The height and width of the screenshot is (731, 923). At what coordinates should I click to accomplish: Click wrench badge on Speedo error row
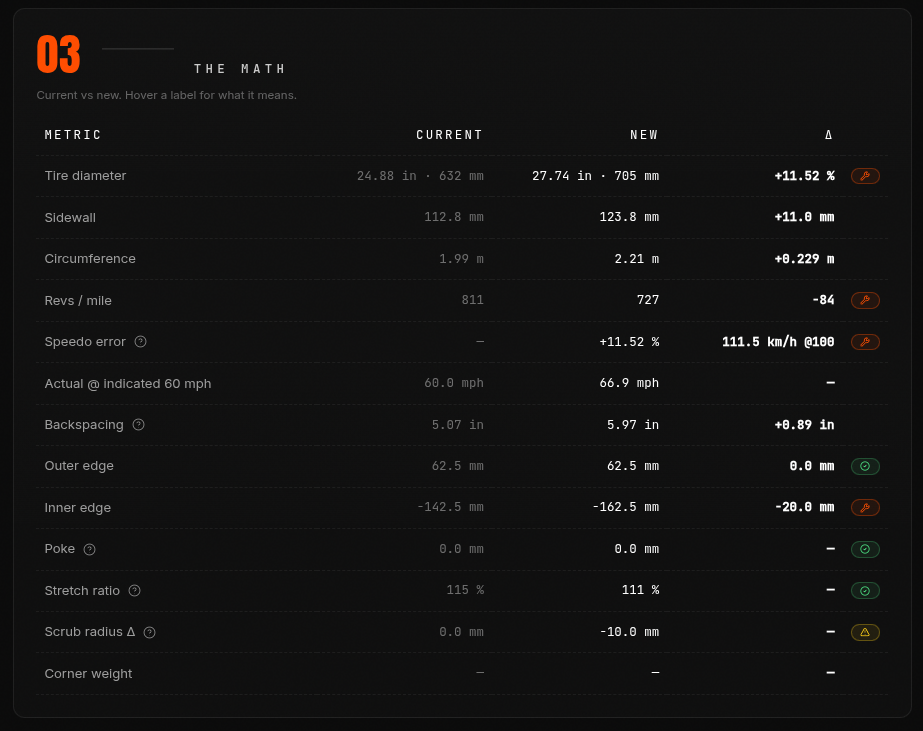865,342
